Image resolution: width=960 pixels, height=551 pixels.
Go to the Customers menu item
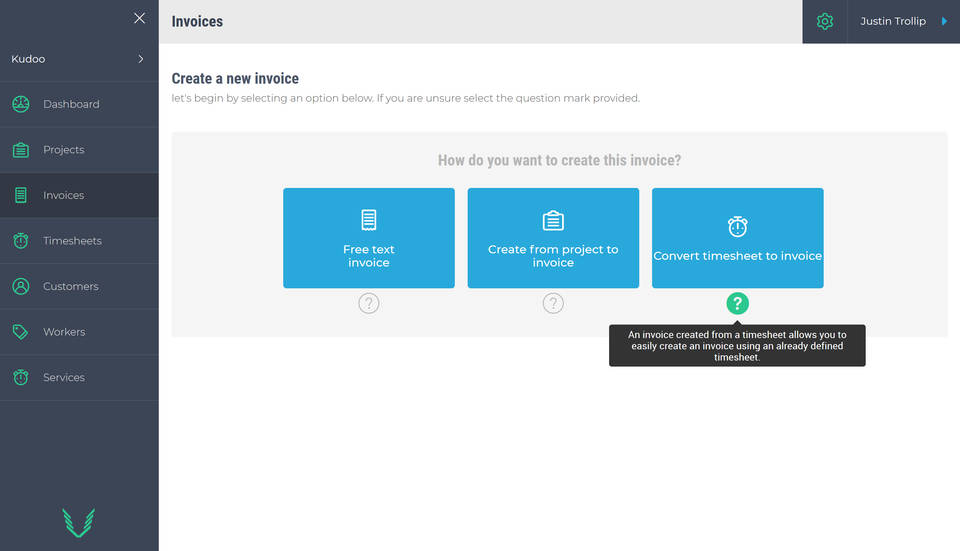click(71, 286)
